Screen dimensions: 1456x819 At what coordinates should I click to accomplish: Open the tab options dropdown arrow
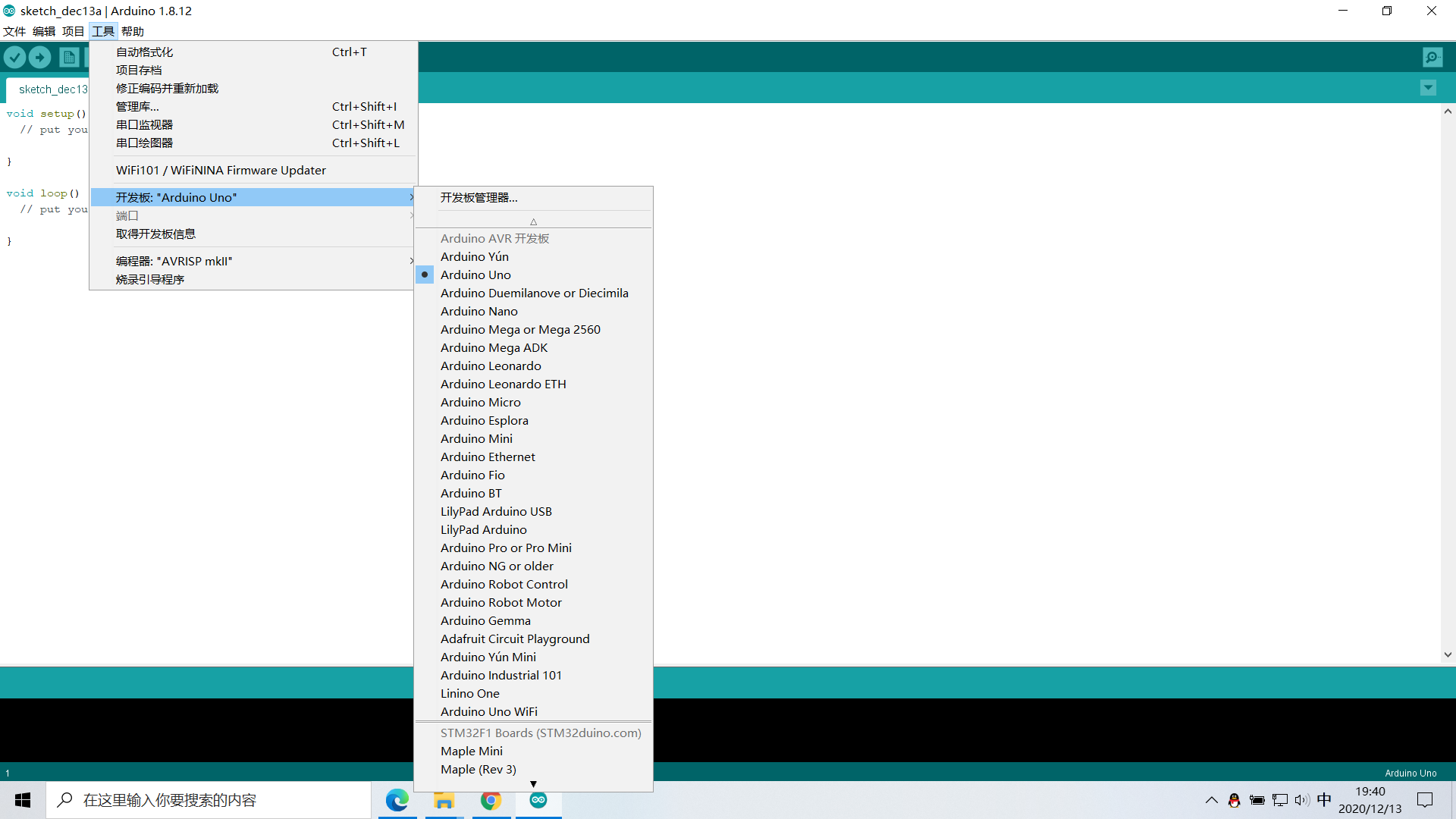(1428, 88)
